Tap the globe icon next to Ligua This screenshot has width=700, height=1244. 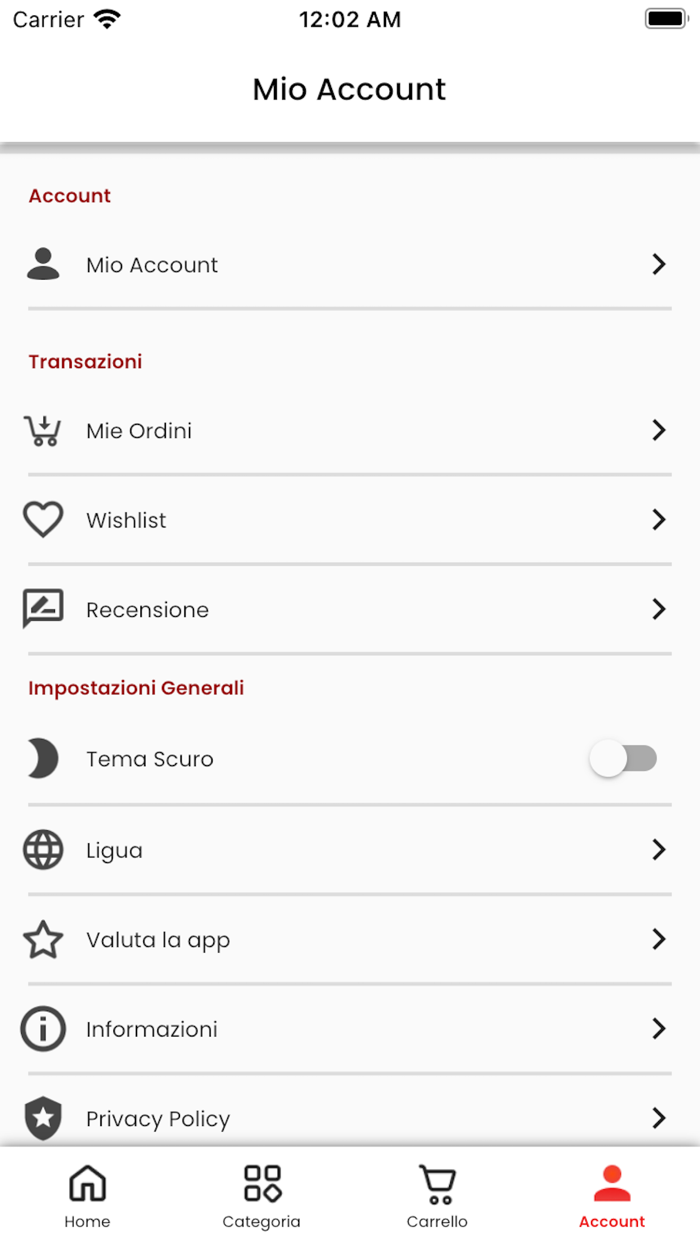pos(43,850)
